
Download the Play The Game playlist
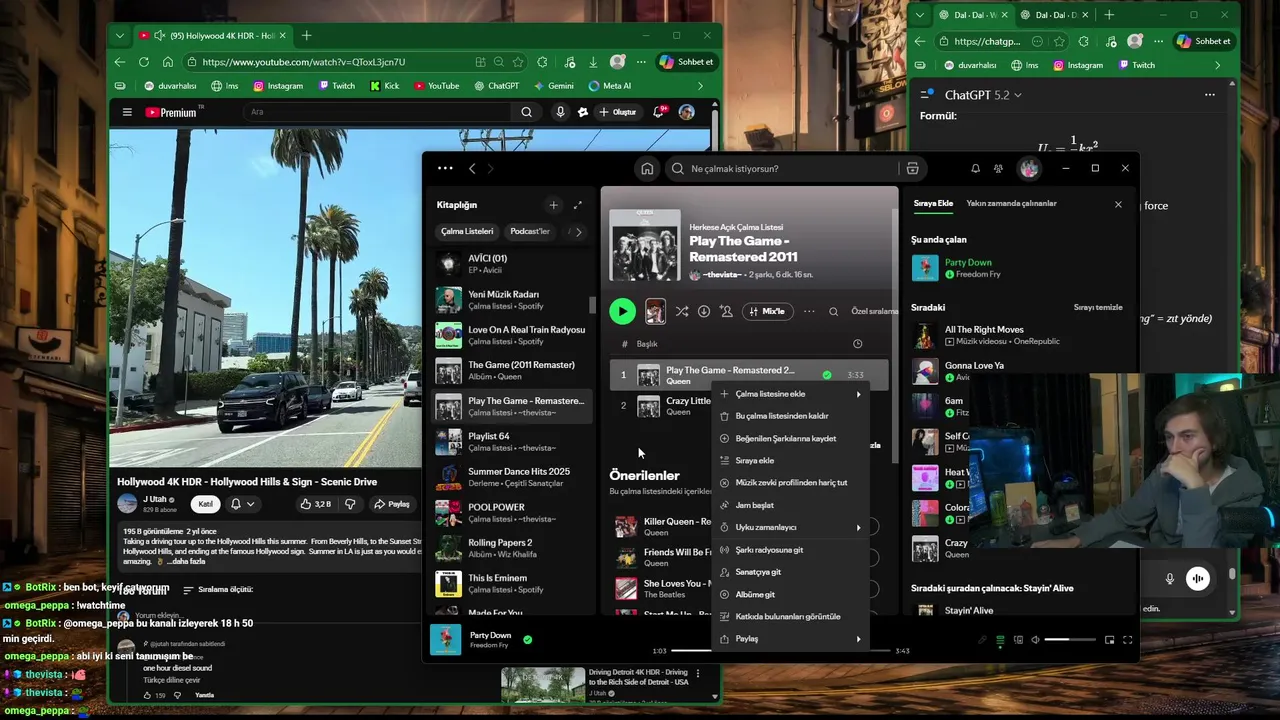coord(704,311)
